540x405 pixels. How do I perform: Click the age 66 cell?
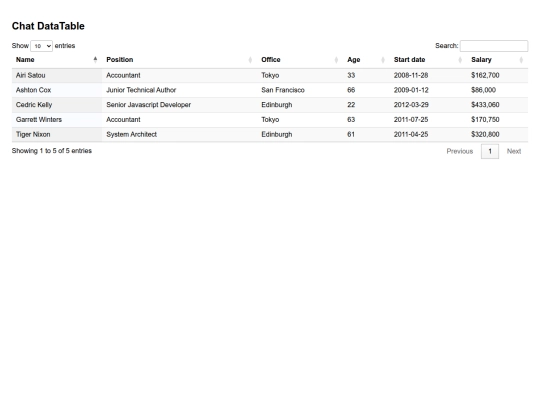(x=367, y=90)
